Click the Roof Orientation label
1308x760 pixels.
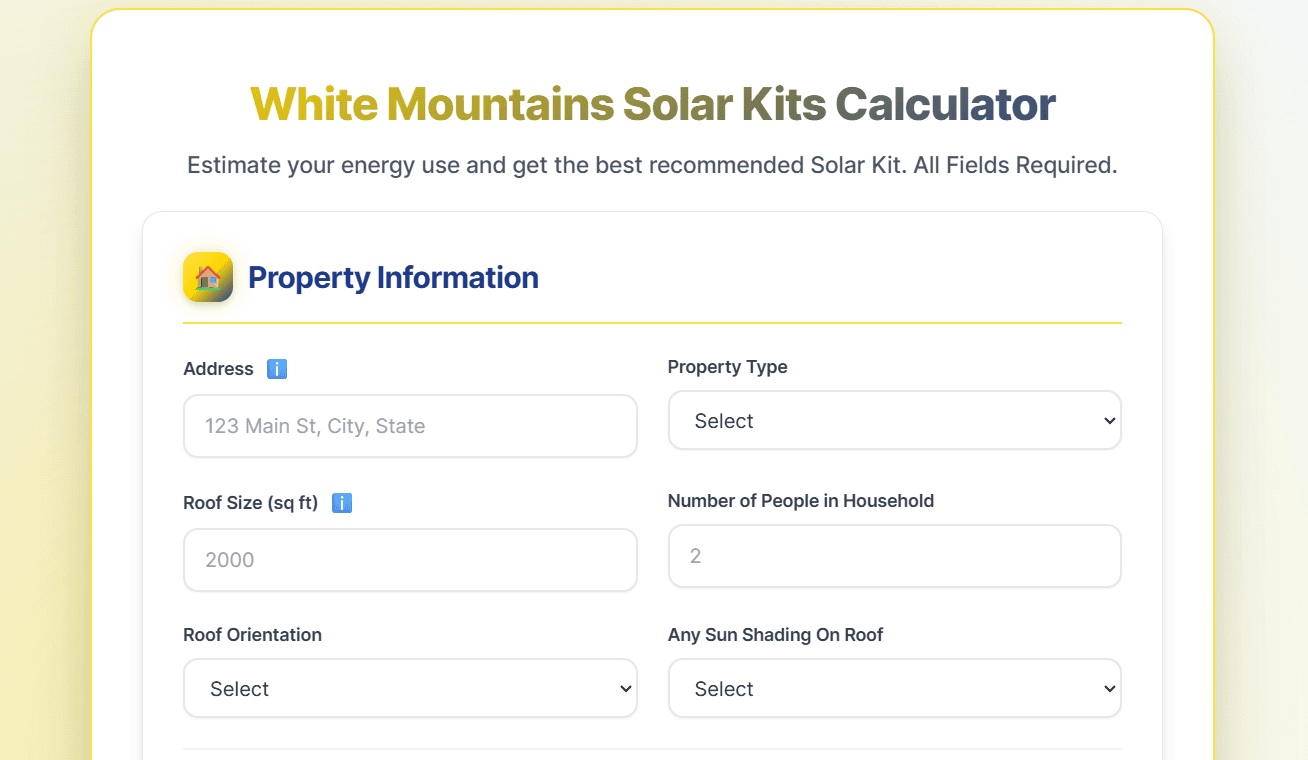252,635
